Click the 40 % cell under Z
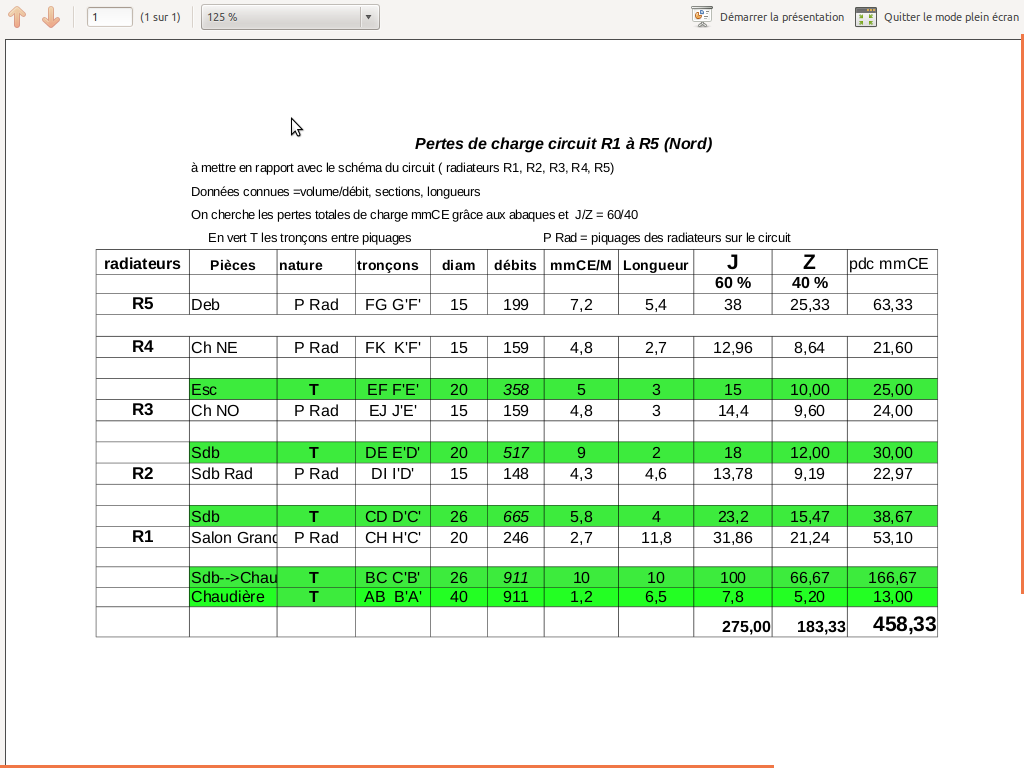Viewport: 1024px width, 768px height. 810,283
